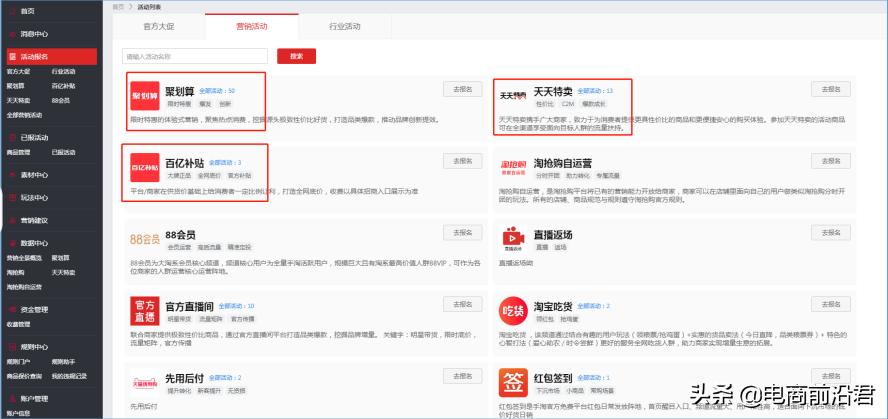Click the 百亿补贴 red logo icon
The image size is (888, 419).
pyautogui.click(x=144, y=168)
